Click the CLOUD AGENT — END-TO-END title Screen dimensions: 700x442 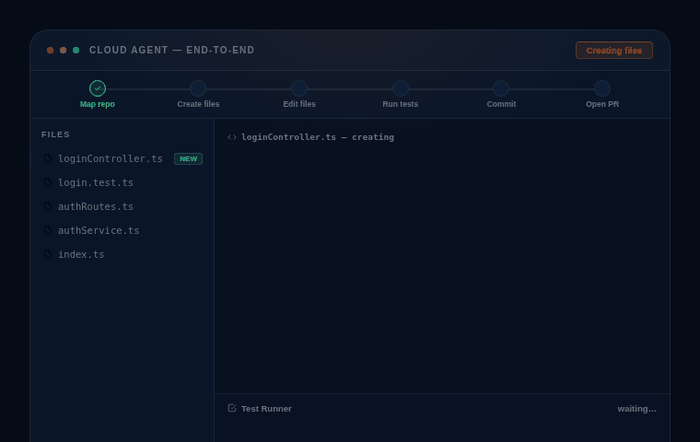pos(172,50)
